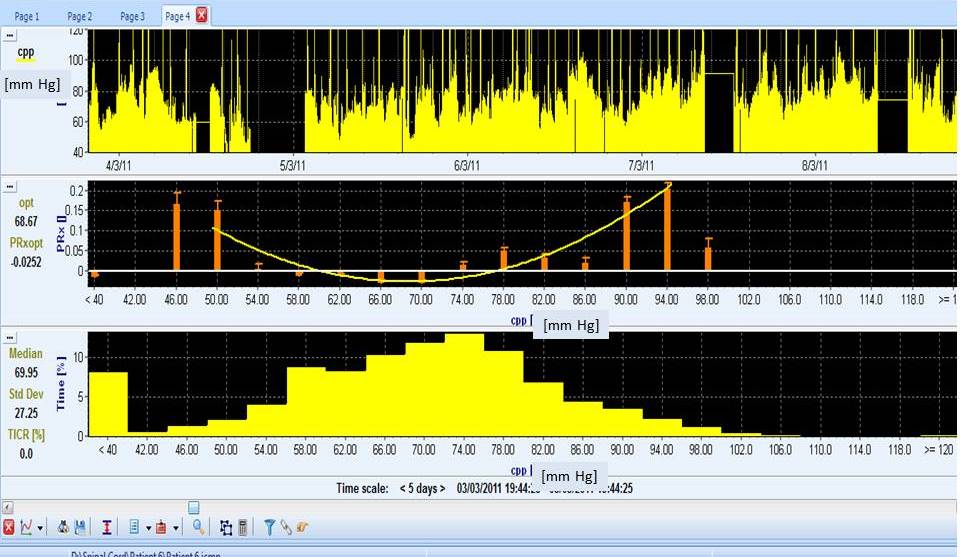Click the horizontal time scrollbar thumb
The height and width of the screenshot is (557, 960).
pyautogui.click(x=193, y=508)
